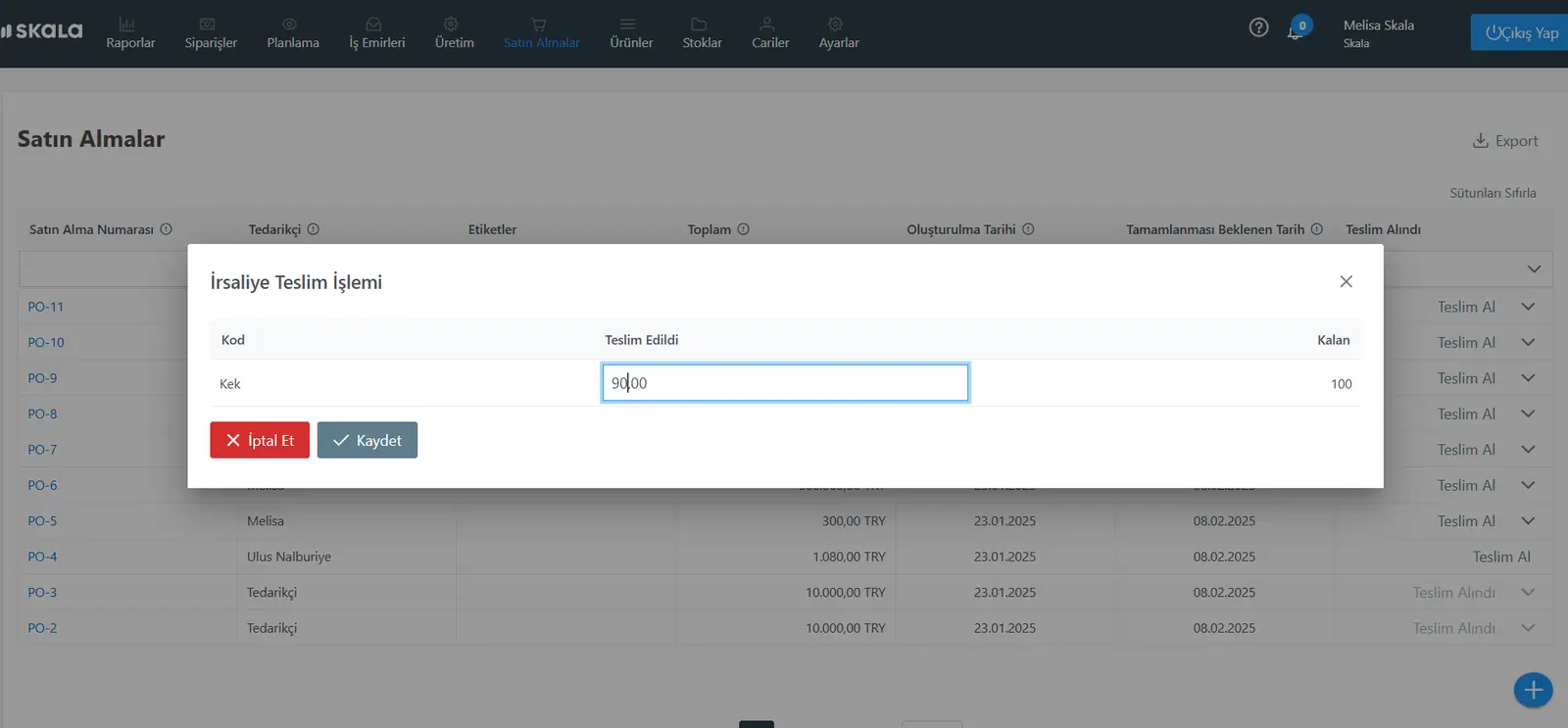The image size is (1568, 728).
Task: Open İş Emirleri section
Action: tap(377, 33)
